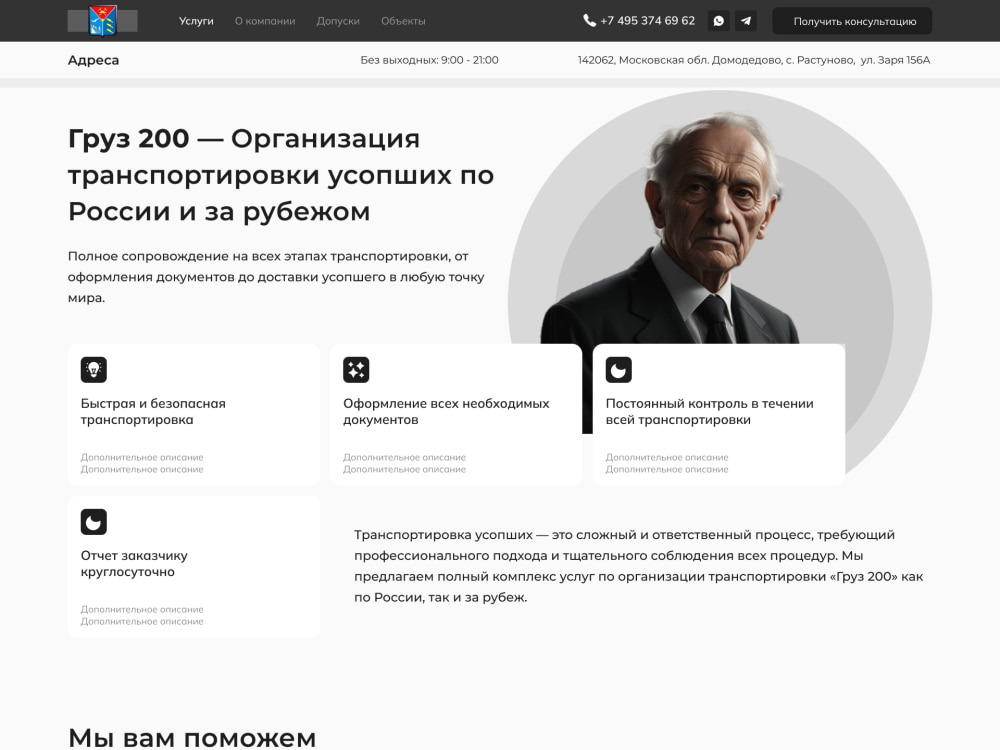Viewport: 1000px width, 750px height.
Task: Click the moon icon on constant control card
Action: (x=619, y=370)
